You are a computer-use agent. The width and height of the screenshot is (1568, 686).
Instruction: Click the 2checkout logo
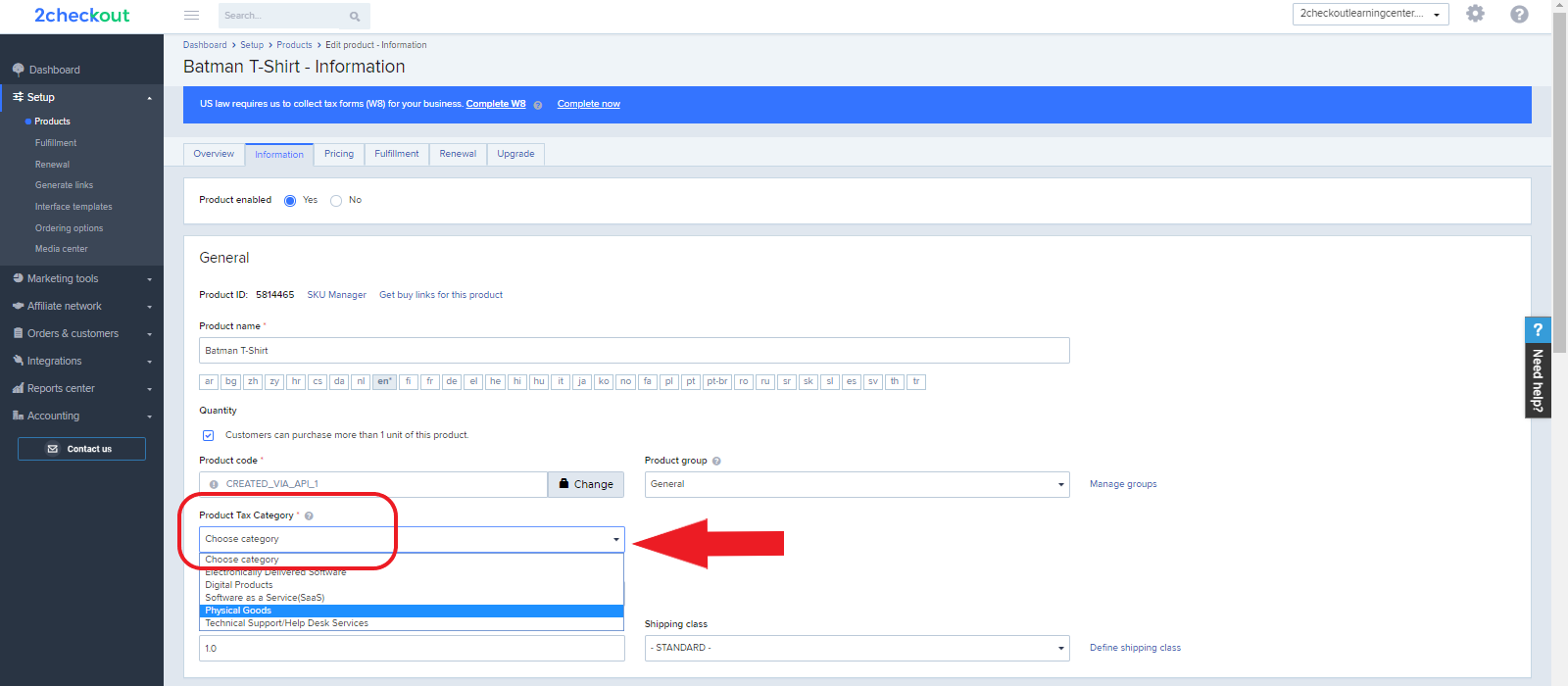point(81,15)
